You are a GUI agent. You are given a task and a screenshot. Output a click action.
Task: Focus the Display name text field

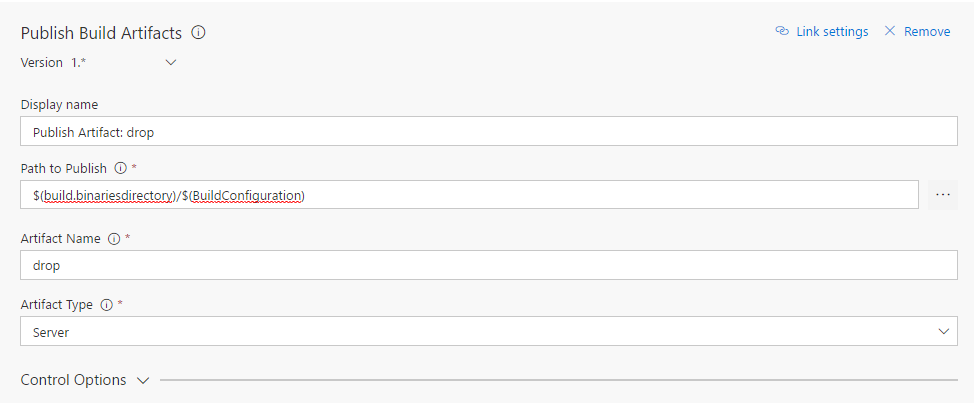click(x=488, y=132)
